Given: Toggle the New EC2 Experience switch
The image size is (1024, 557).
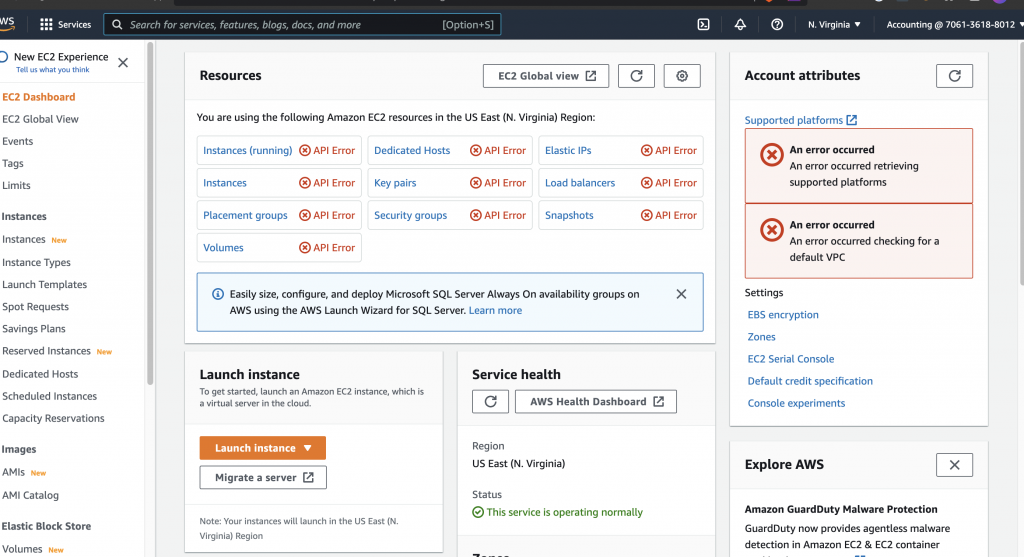Looking at the screenshot, I should (x=4, y=57).
